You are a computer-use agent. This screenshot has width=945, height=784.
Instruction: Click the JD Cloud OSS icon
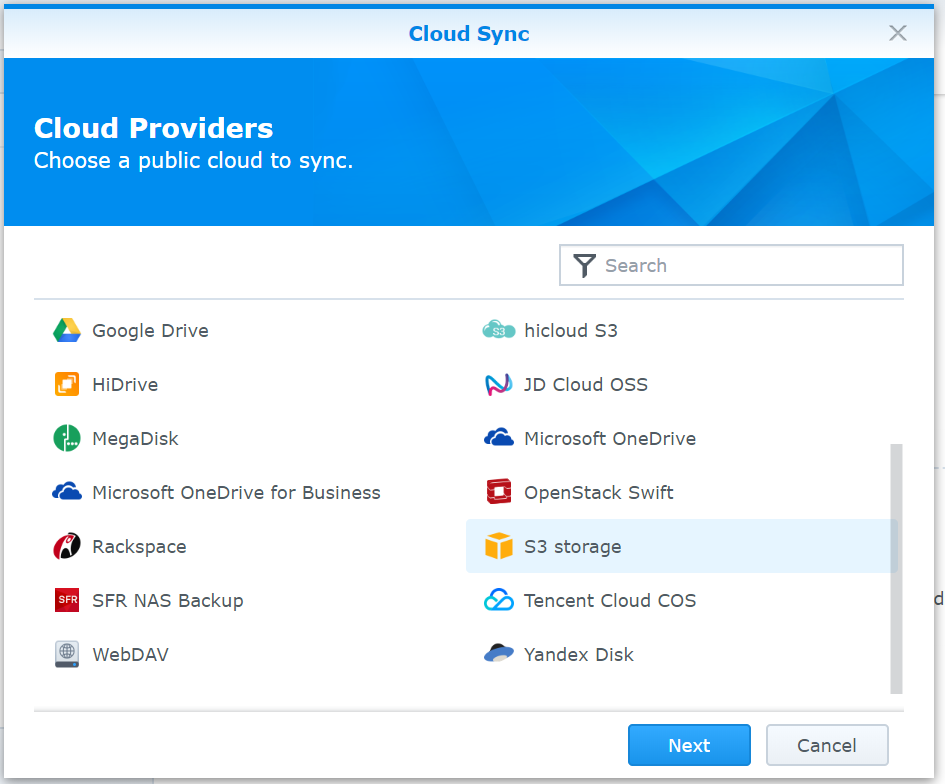[498, 385]
